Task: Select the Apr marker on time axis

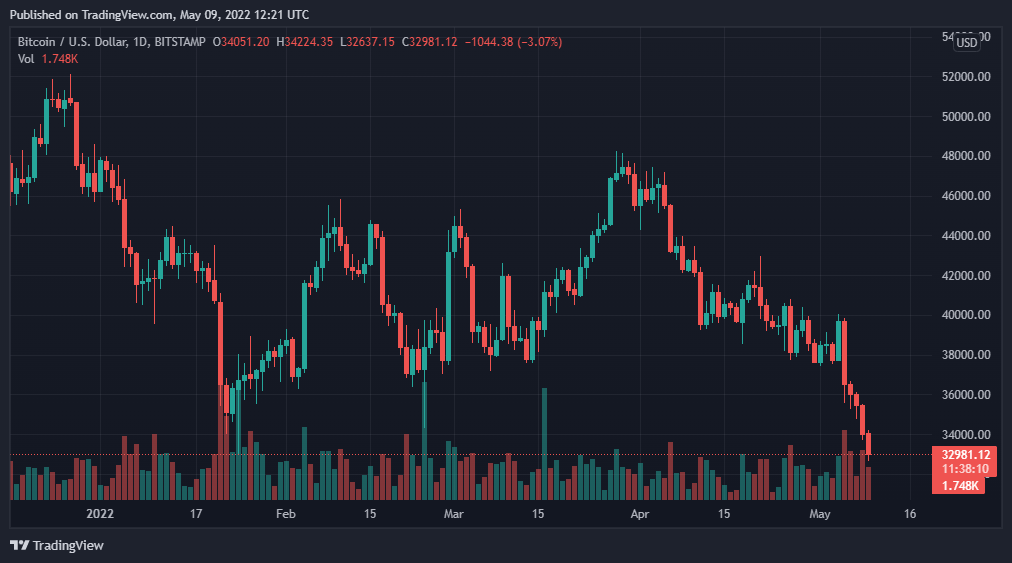Action: point(640,514)
